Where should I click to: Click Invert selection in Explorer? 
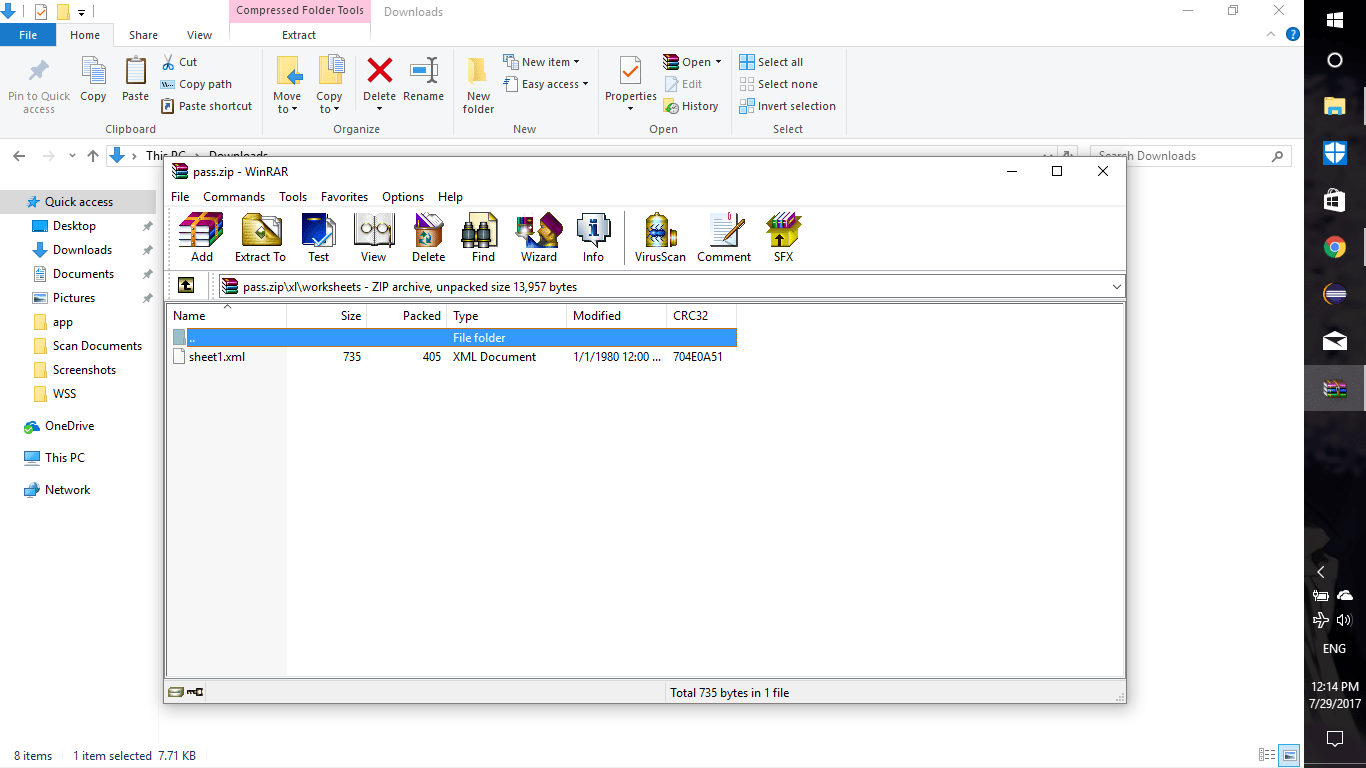click(787, 106)
